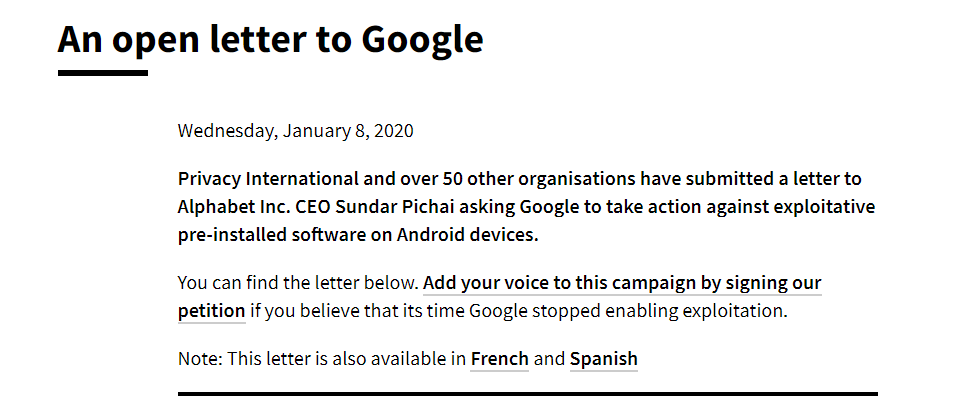Click the underlined word 'petition'

(x=211, y=311)
